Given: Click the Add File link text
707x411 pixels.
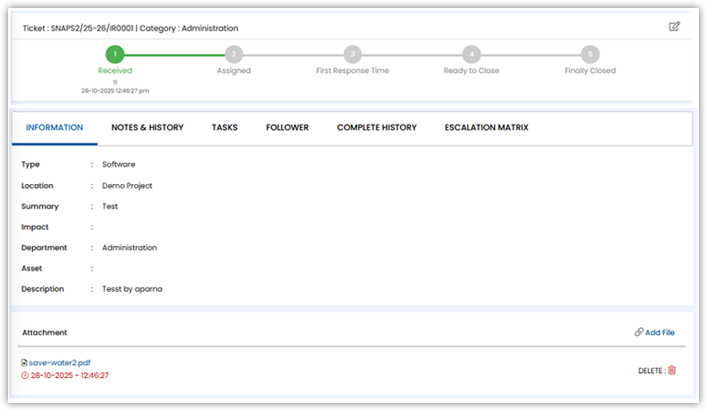Looking at the screenshot, I should click(661, 332).
